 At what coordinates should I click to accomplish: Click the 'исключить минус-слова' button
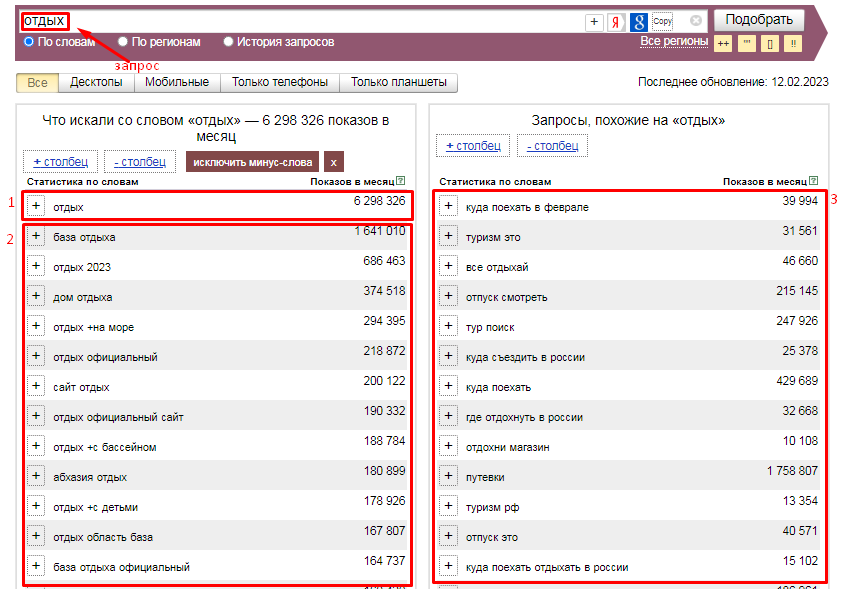(x=253, y=161)
